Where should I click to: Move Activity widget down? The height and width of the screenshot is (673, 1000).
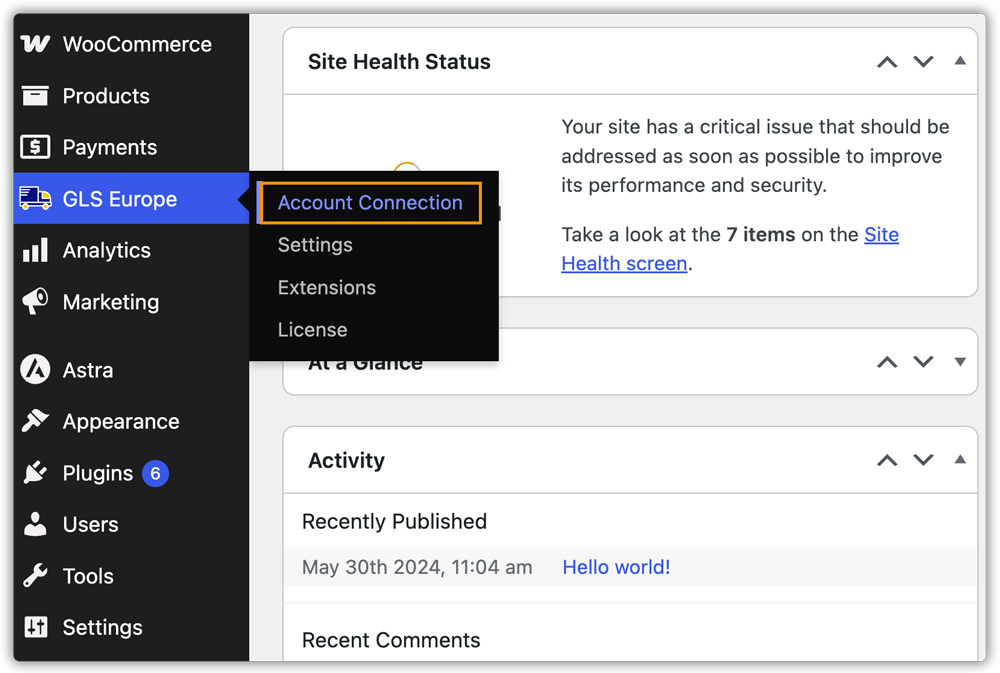(923, 460)
